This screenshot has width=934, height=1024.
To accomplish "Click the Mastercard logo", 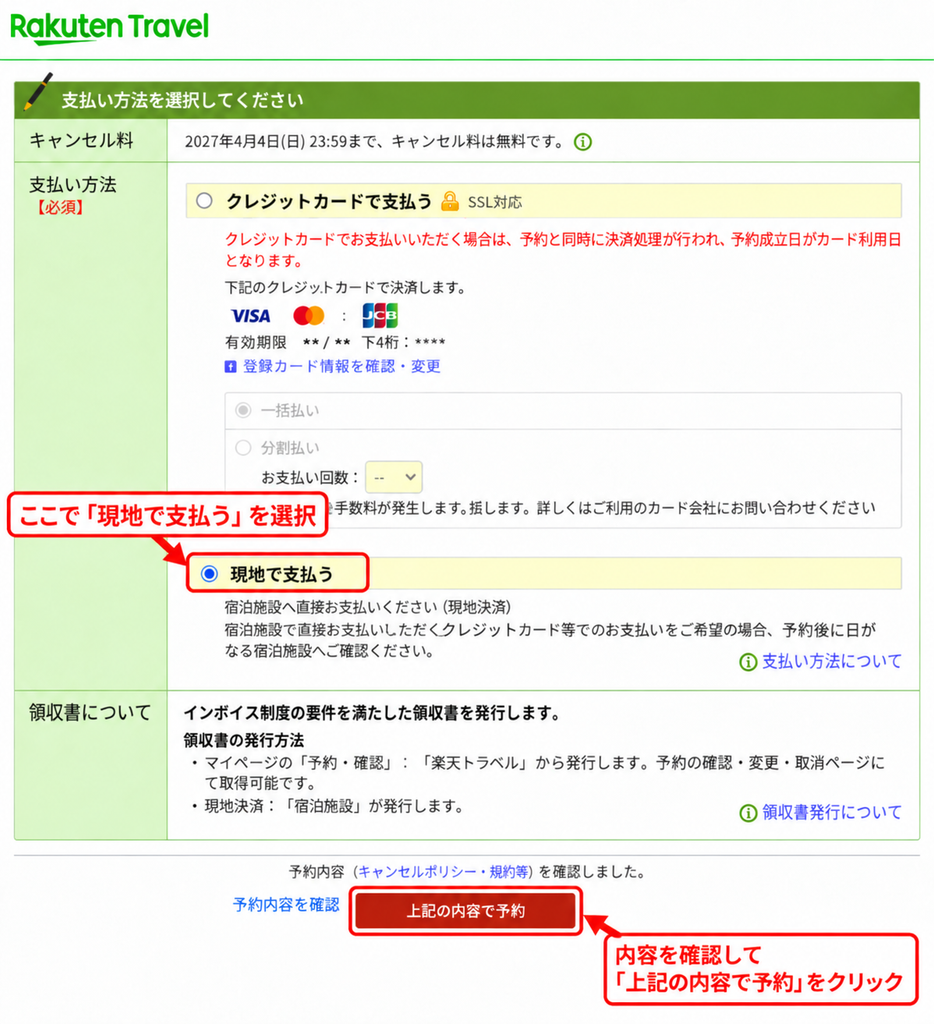I will 309,316.
